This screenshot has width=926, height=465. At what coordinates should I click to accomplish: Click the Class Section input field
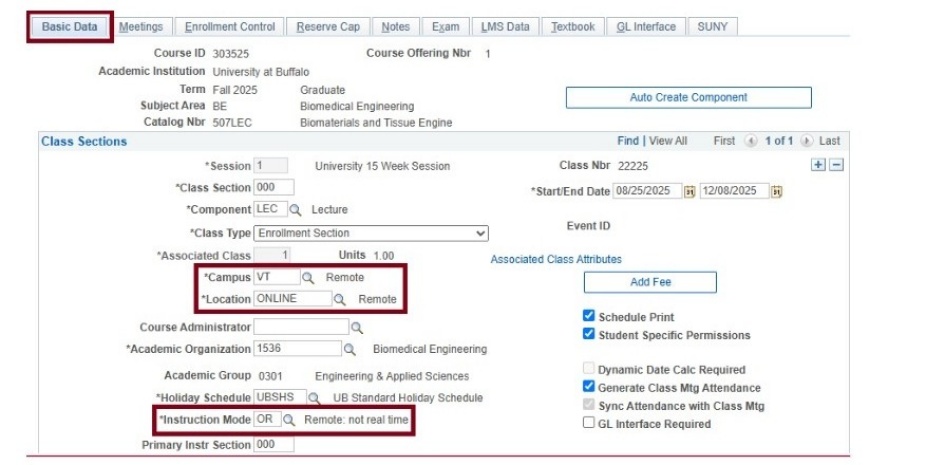point(273,187)
